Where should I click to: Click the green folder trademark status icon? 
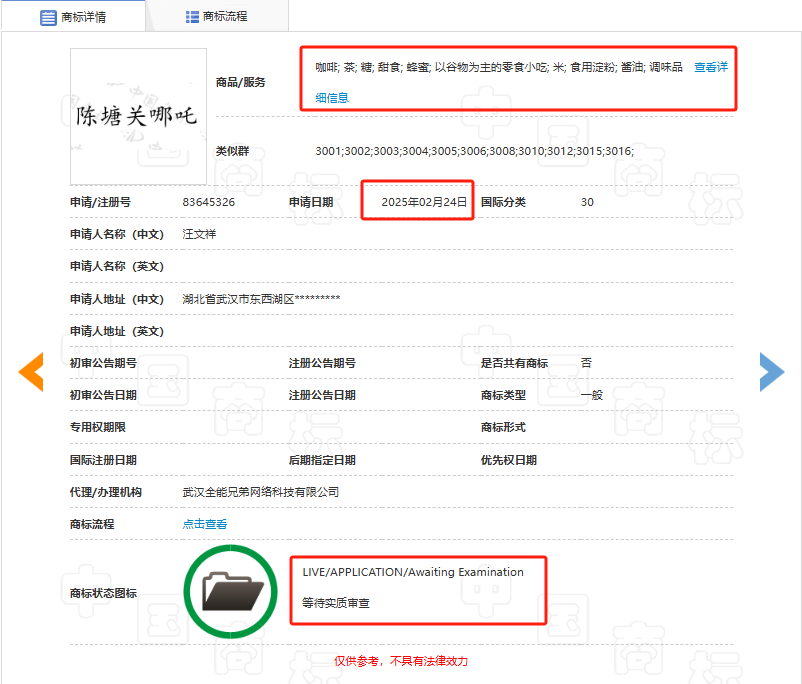tap(232, 591)
